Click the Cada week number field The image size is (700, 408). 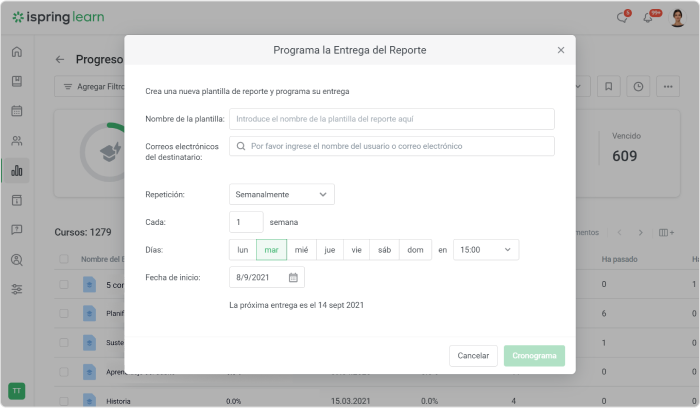246,222
